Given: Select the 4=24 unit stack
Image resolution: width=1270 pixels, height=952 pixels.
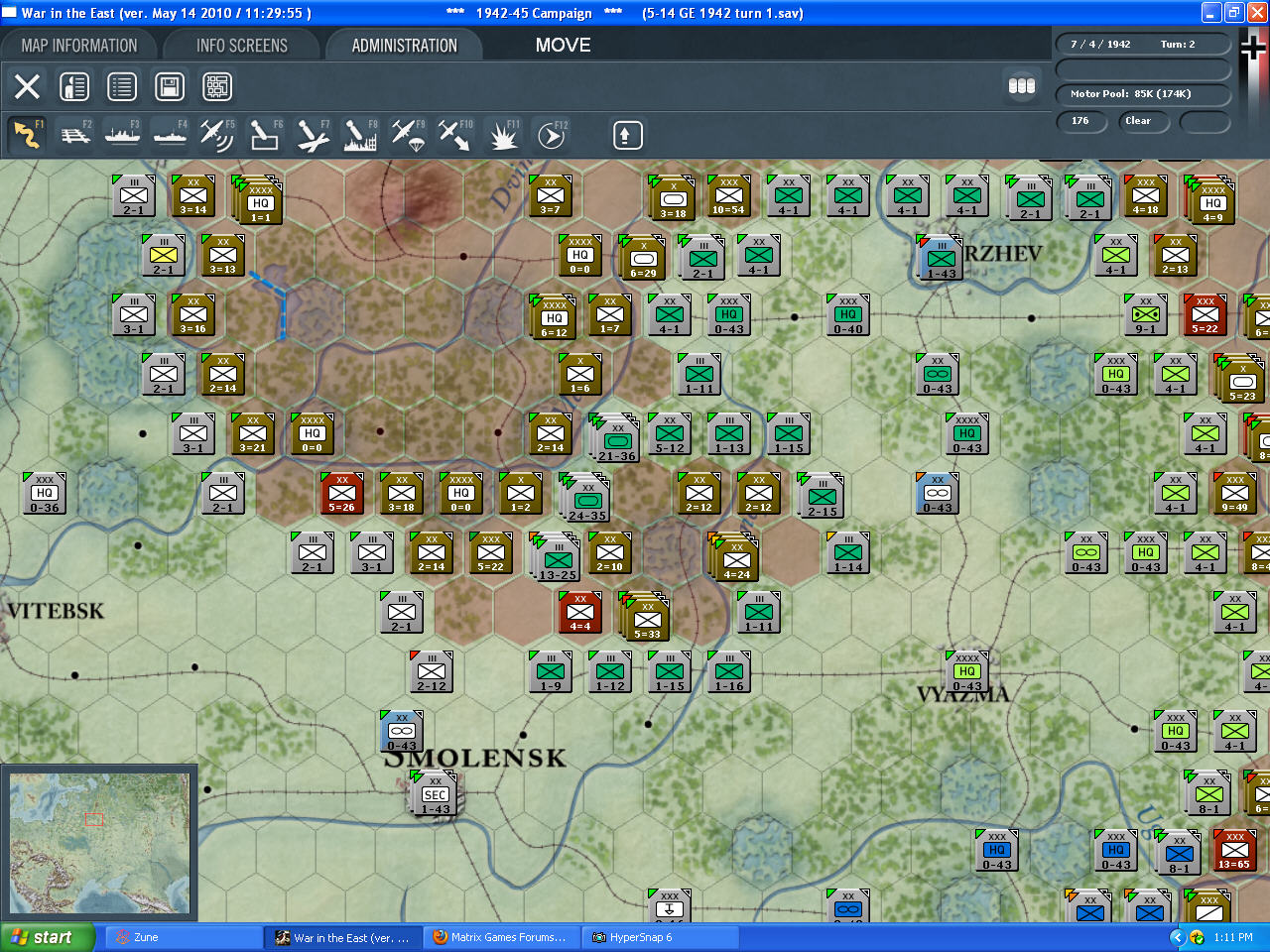Looking at the screenshot, I should pos(734,557).
